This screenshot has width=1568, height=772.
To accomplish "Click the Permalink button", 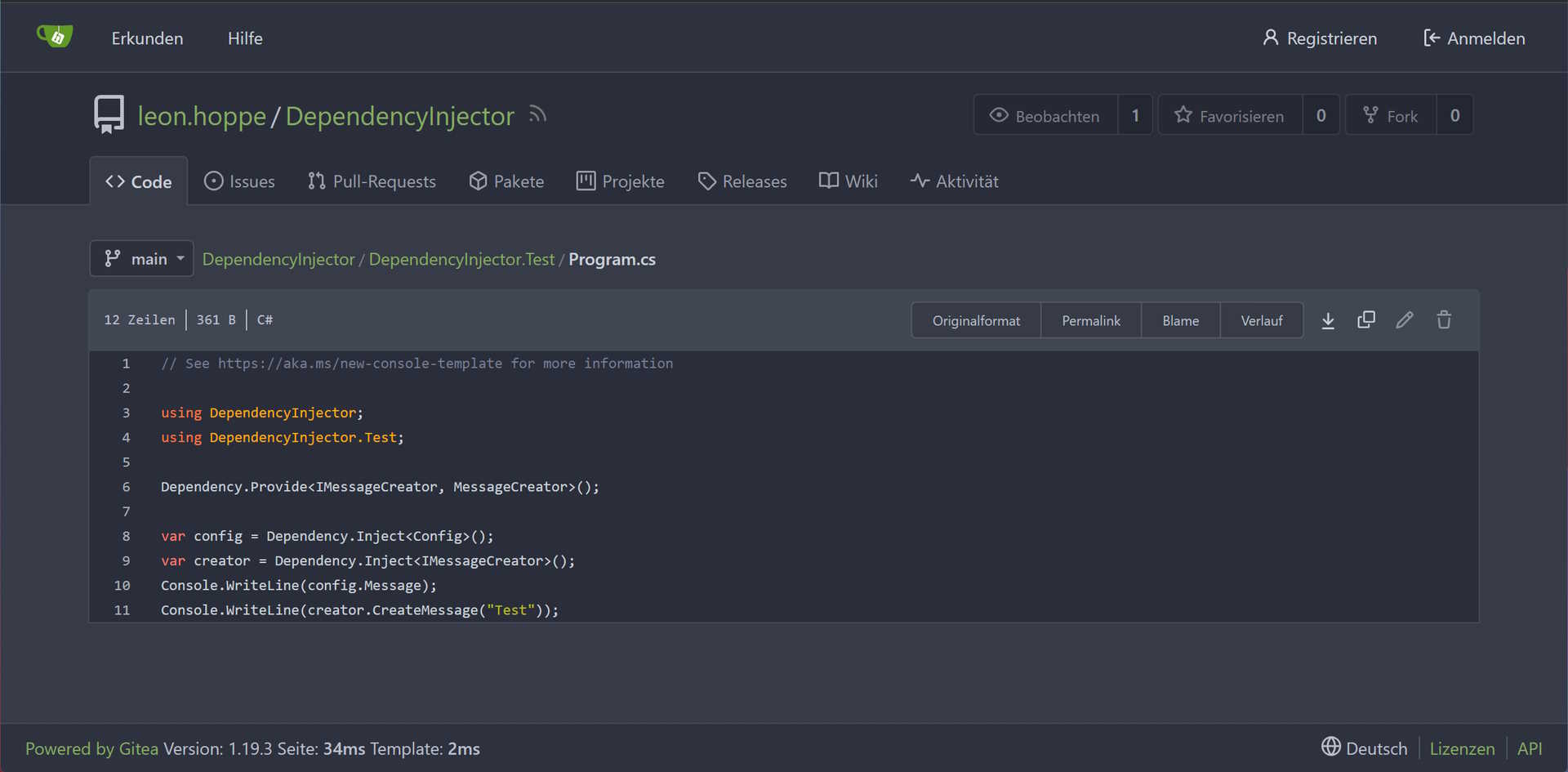I will click(x=1091, y=320).
